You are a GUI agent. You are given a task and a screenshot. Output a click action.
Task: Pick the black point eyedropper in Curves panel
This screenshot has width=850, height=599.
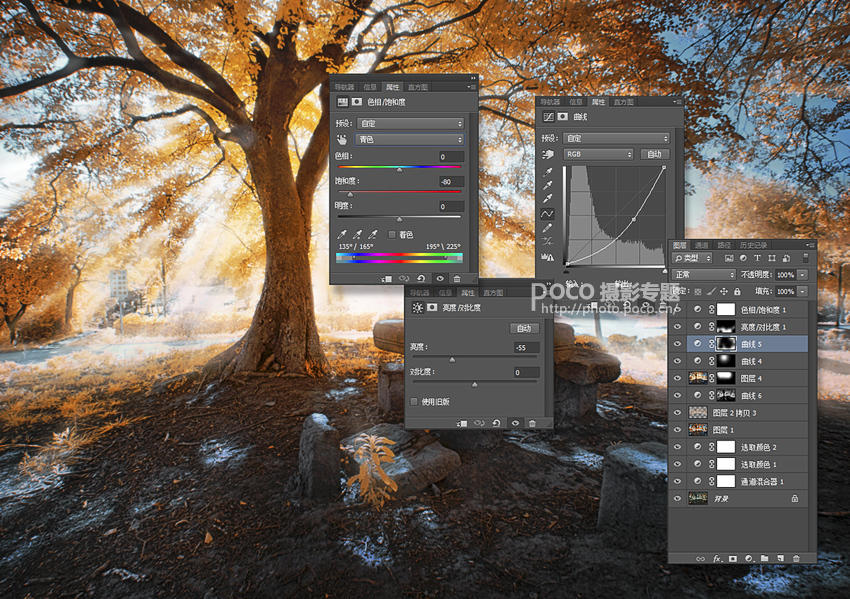coord(548,172)
